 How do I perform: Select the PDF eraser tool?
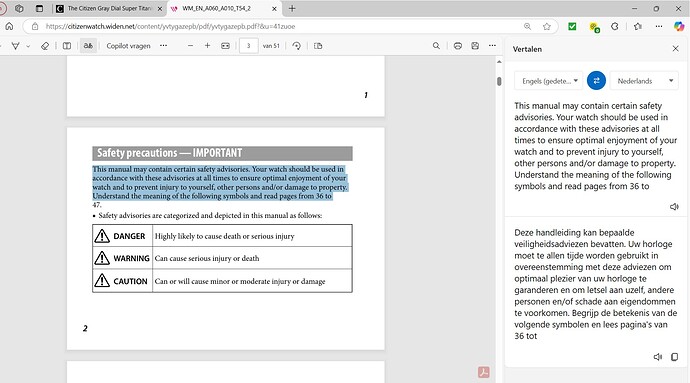pos(44,46)
